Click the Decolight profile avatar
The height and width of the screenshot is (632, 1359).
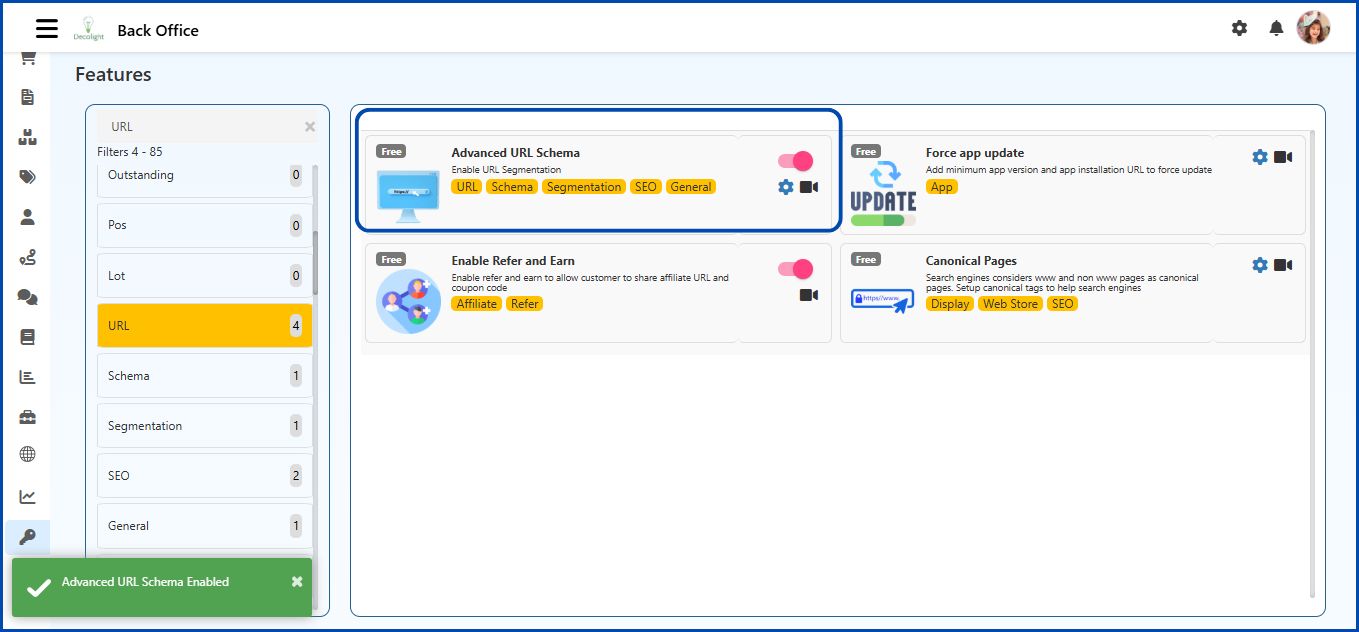tap(1315, 27)
